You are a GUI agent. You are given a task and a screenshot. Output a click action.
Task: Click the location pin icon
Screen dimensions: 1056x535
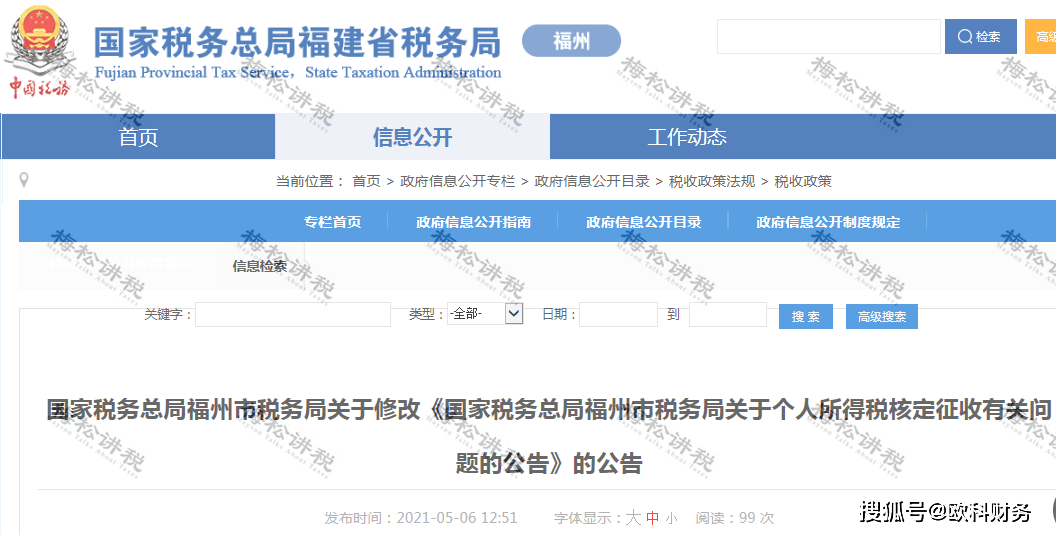(24, 180)
